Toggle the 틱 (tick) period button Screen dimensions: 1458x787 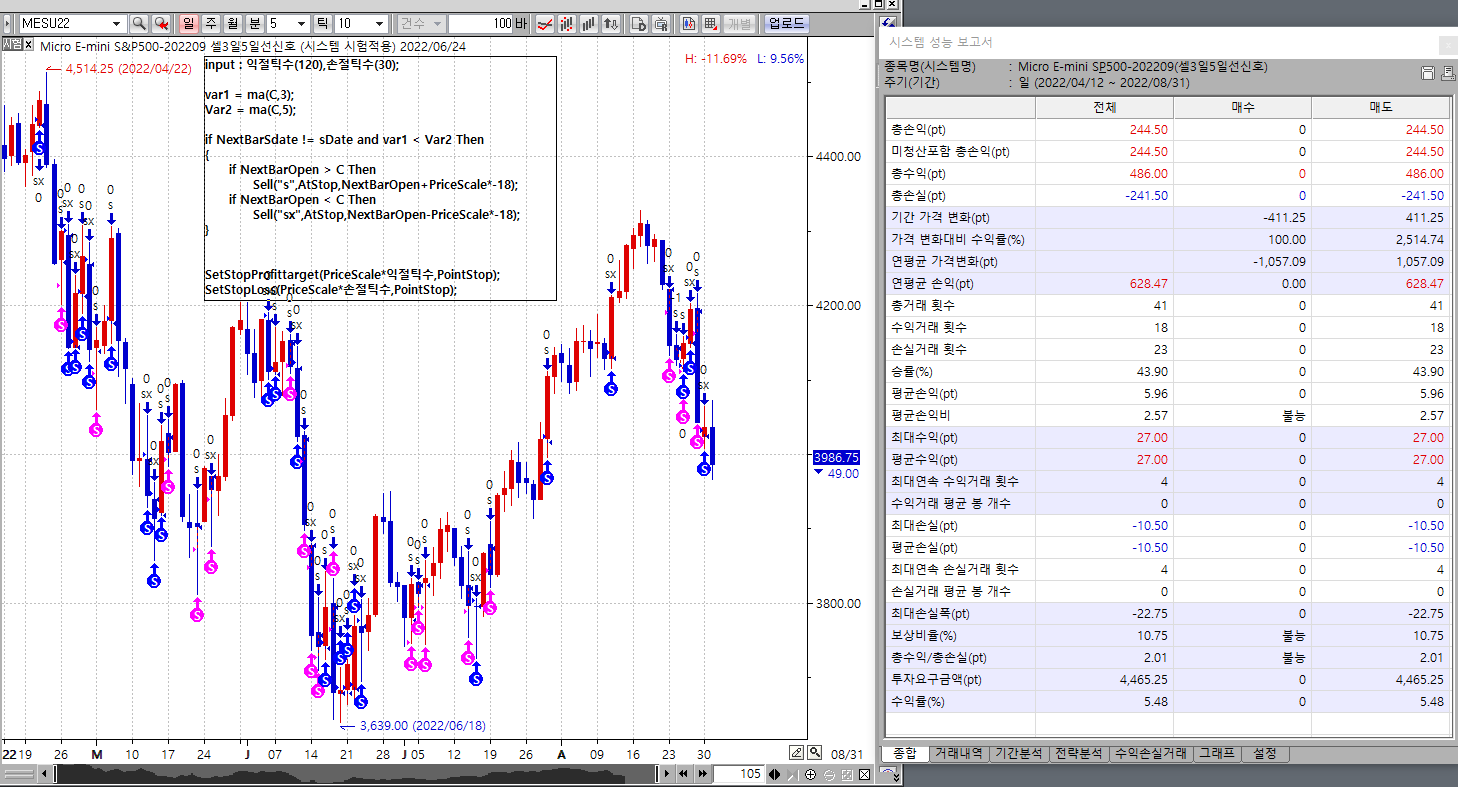pyautogui.click(x=323, y=23)
